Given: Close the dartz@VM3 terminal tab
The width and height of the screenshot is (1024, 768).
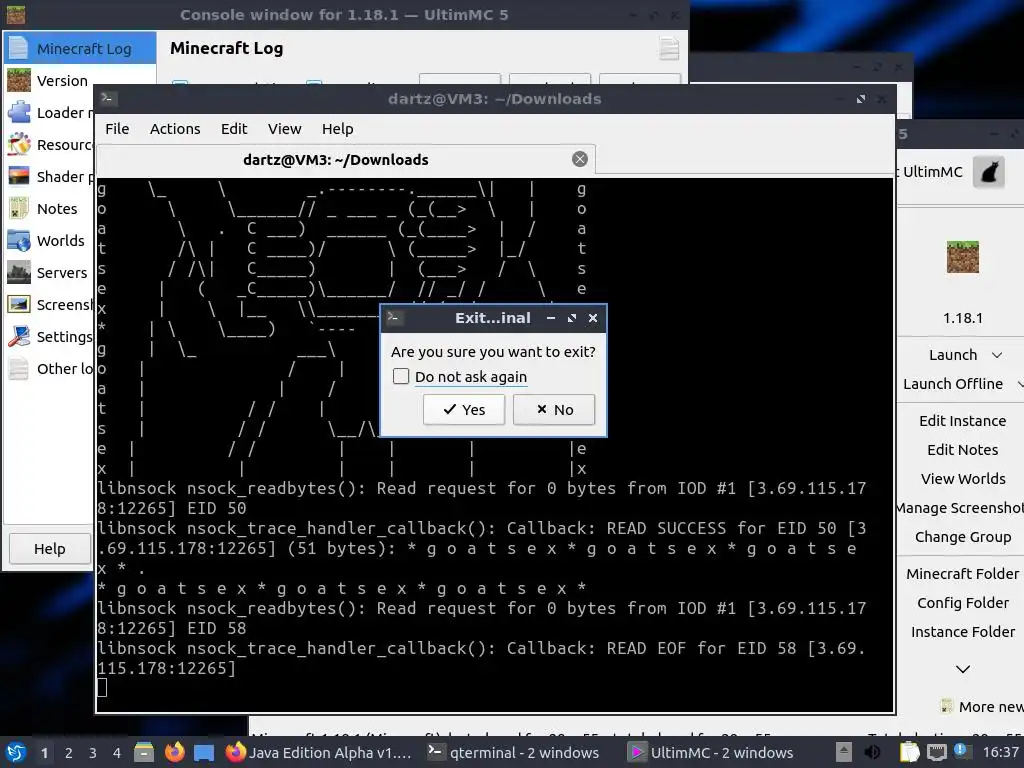Looking at the screenshot, I should (x=579, y=159).
